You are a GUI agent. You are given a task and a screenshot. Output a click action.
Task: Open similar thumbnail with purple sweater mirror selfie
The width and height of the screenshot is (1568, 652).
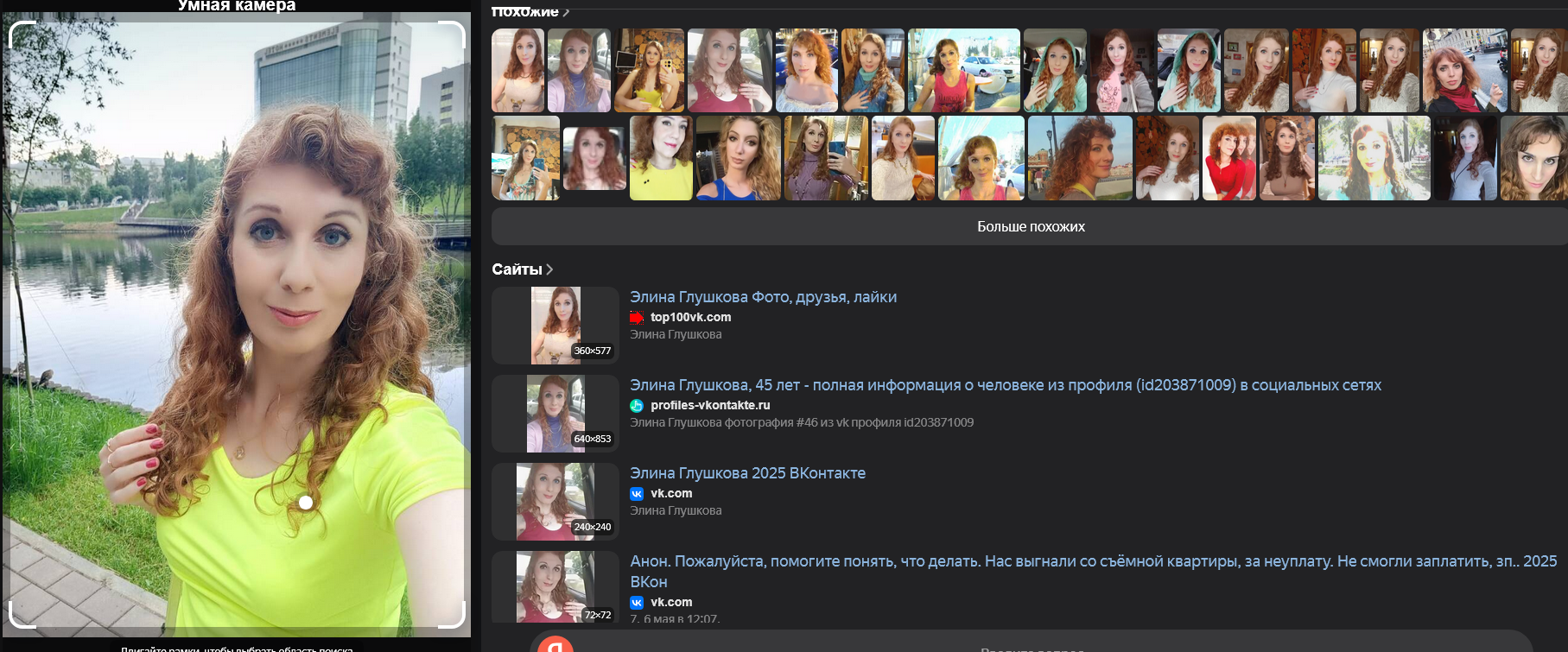point(826,158)
